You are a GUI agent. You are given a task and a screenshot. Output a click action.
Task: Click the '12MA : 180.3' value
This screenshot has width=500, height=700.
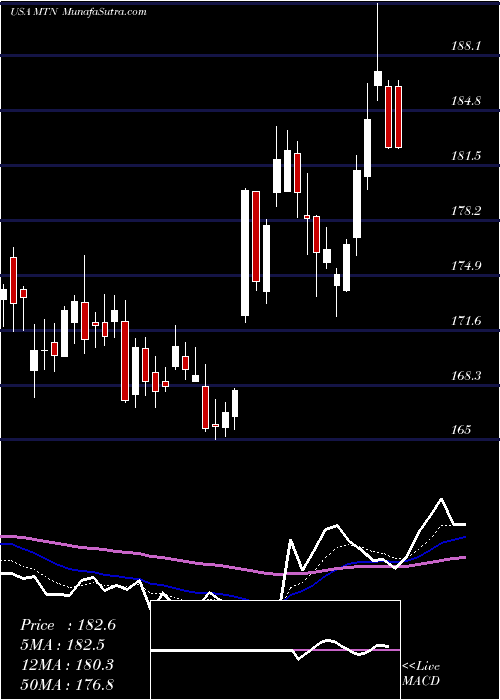(67, 665)
